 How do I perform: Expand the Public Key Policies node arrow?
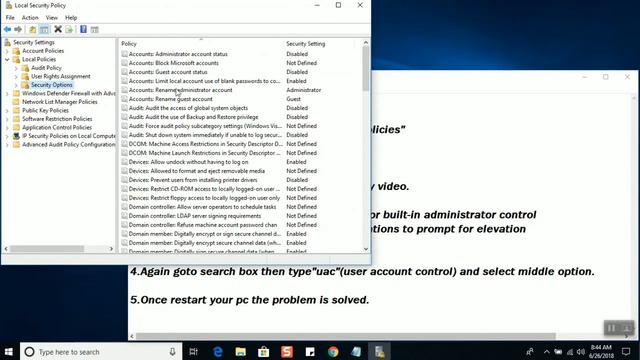tap(7, 111)
